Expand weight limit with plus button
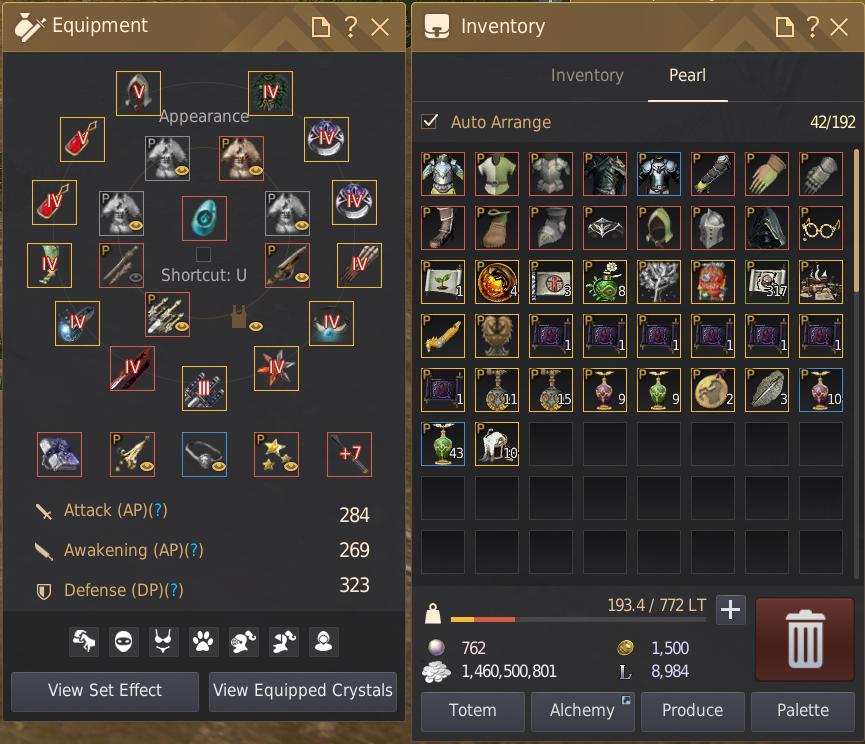 (x=730, y=610)
